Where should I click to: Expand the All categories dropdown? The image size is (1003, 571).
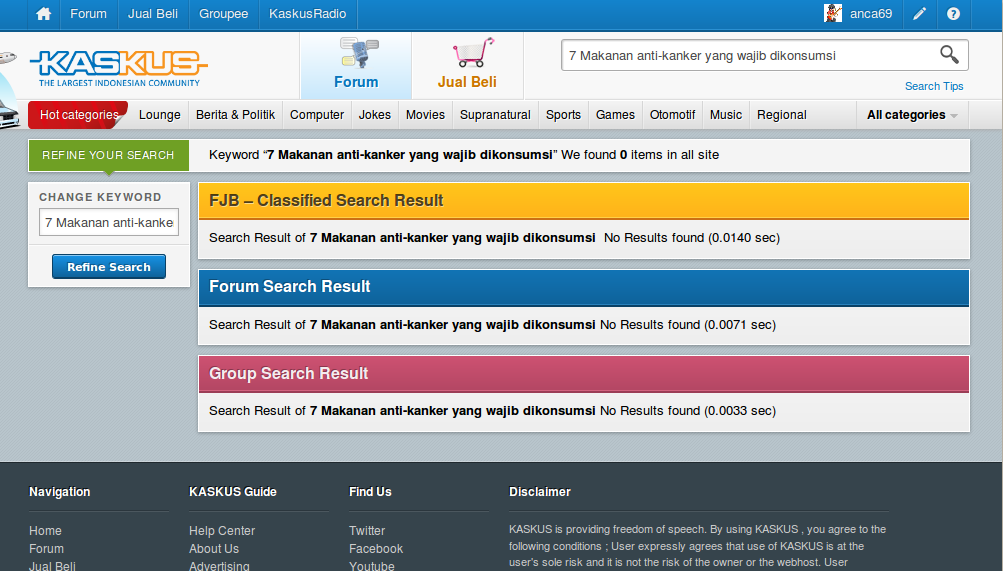pos(912,115)
